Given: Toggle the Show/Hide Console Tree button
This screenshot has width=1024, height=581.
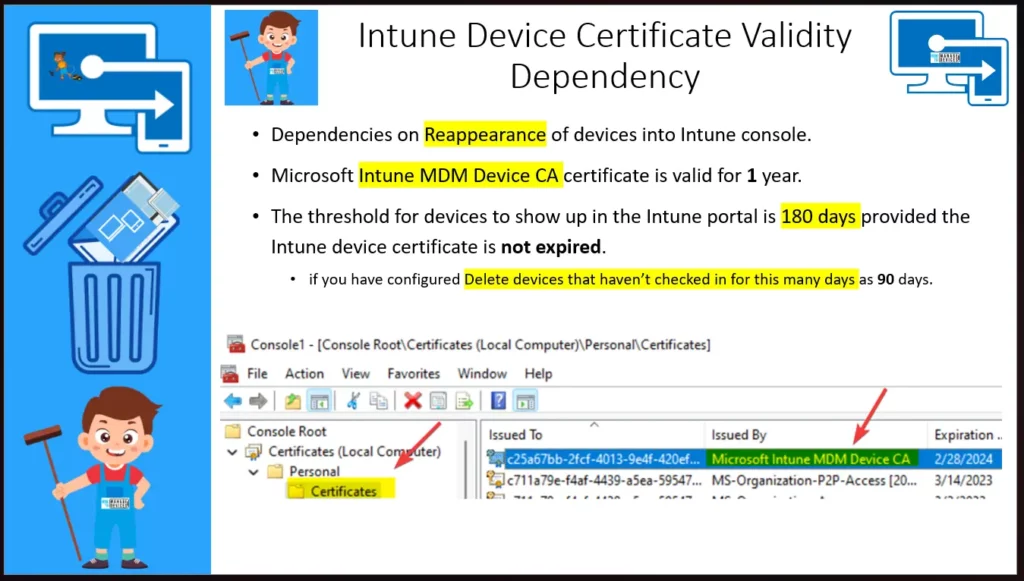Looking at the screenshot, I should (319, 401).
